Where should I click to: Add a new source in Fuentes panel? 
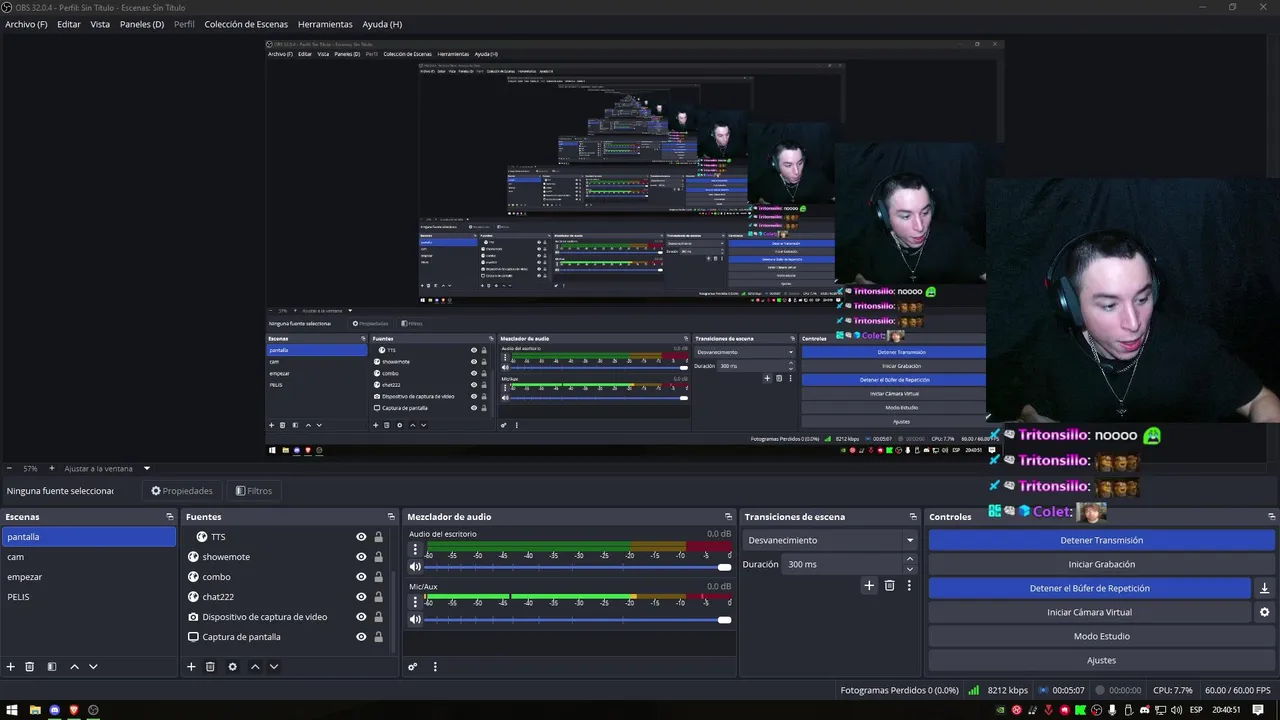point(191,667)
